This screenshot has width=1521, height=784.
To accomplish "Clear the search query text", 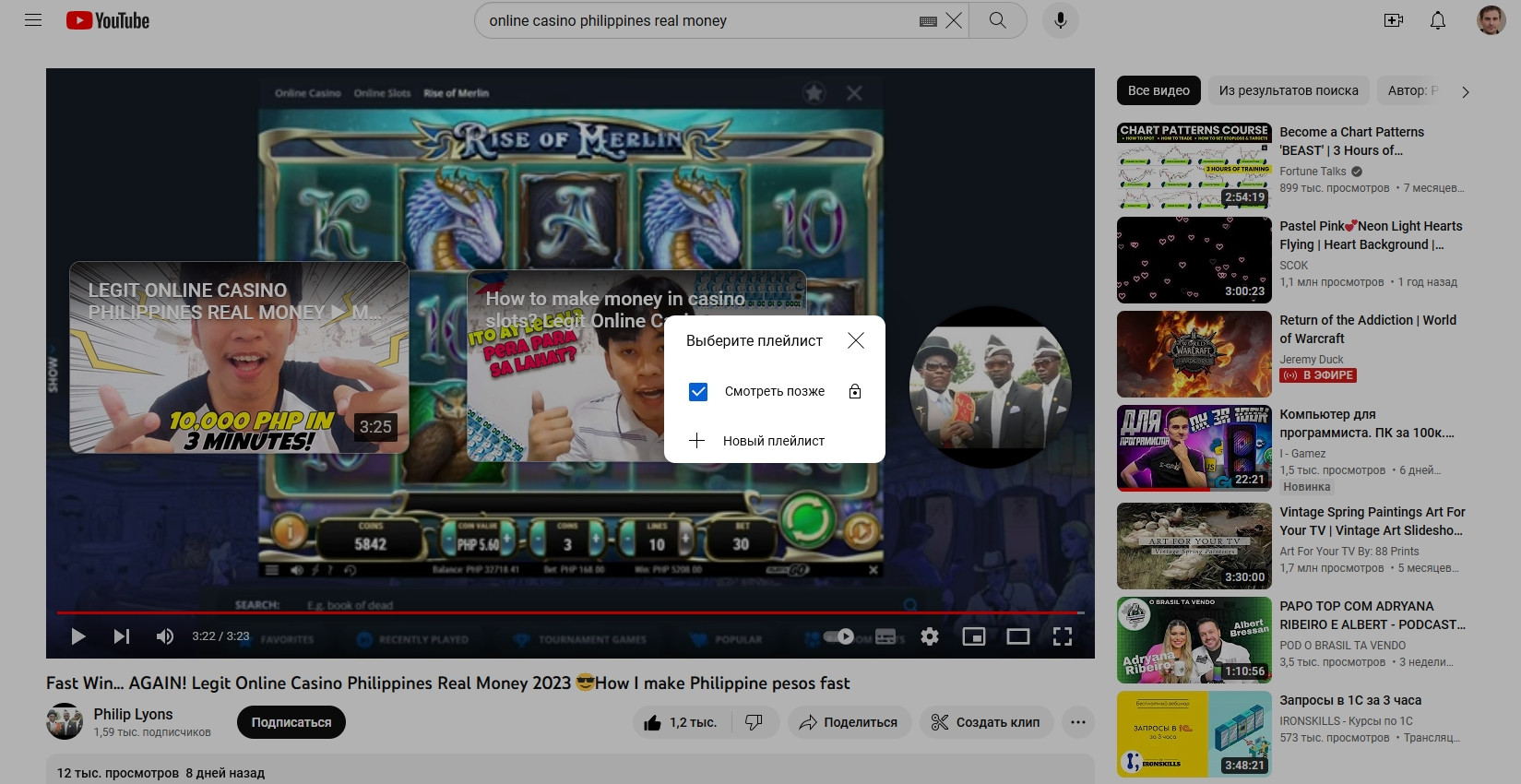I will (954, 20).
